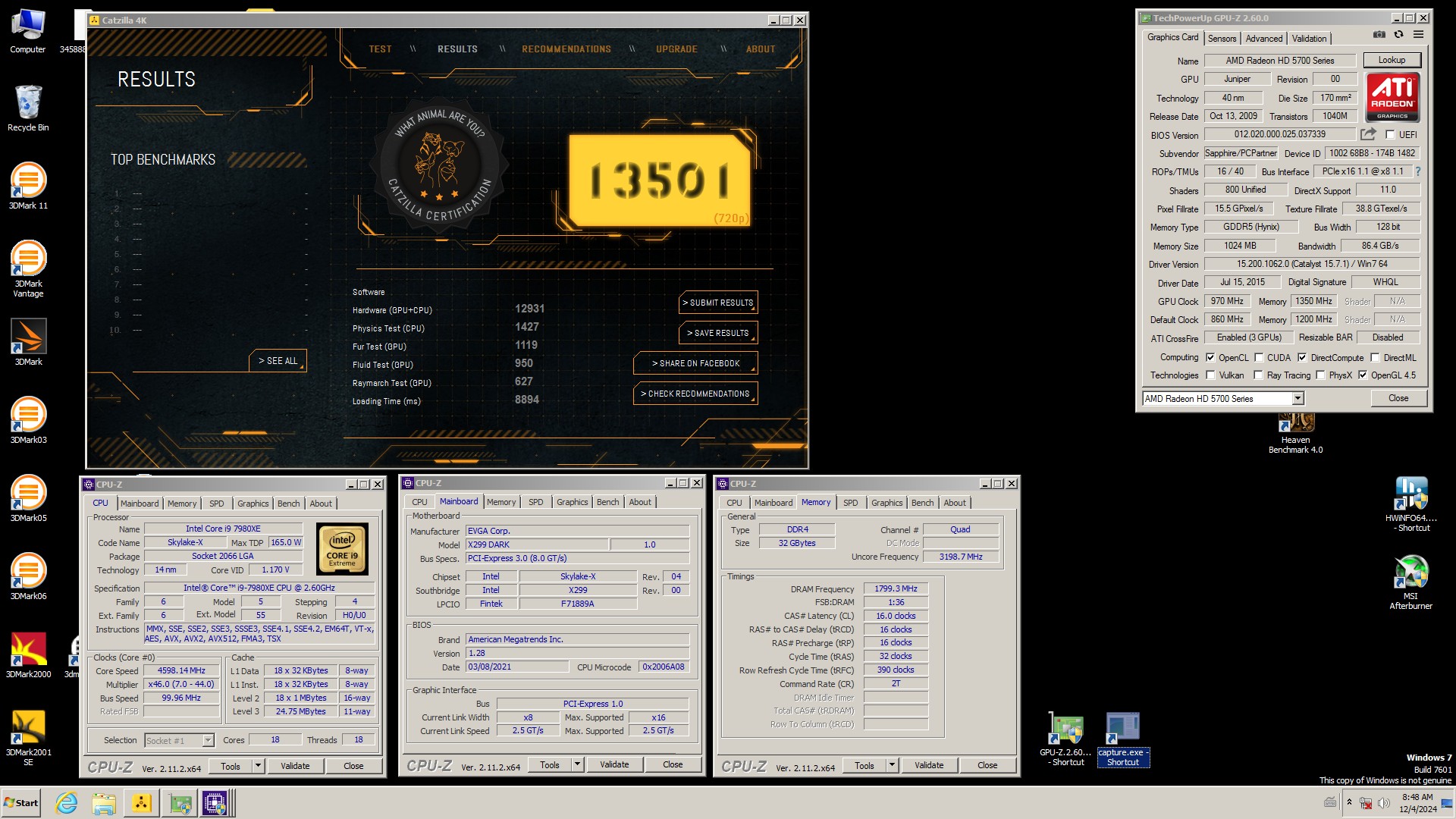Expand Tools dropdown arrow in Memory window
This screenshot has width=1456, height=819.
pyautogui.click(x=892, y=765)
